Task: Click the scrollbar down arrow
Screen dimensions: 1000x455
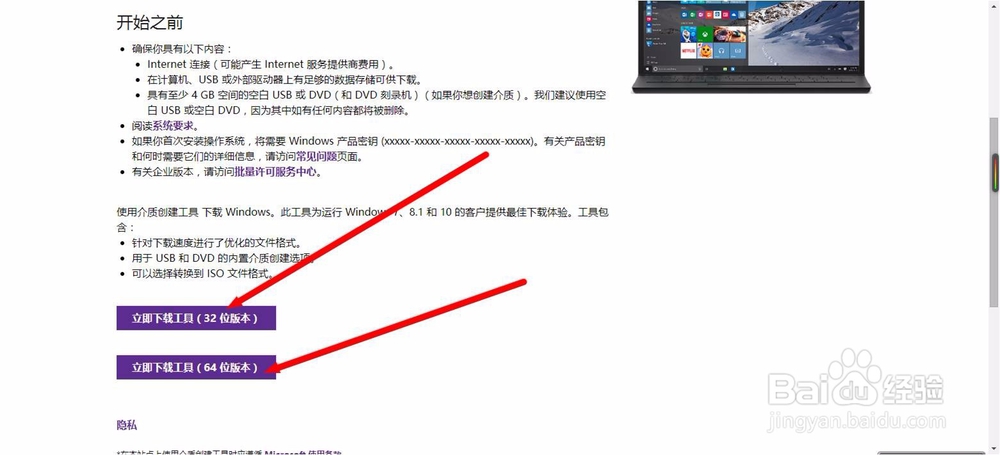Action: coord(994,451)
